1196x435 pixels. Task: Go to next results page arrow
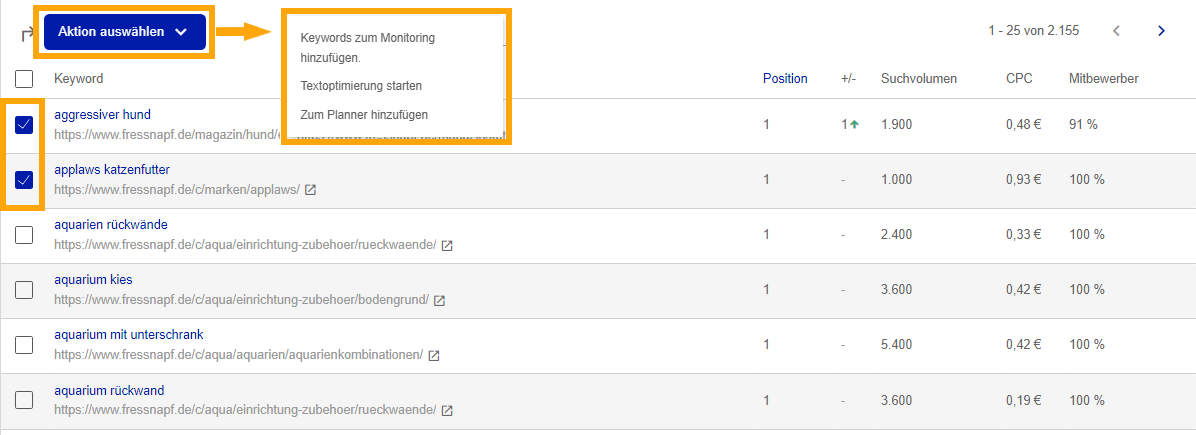coord(1161,31)
